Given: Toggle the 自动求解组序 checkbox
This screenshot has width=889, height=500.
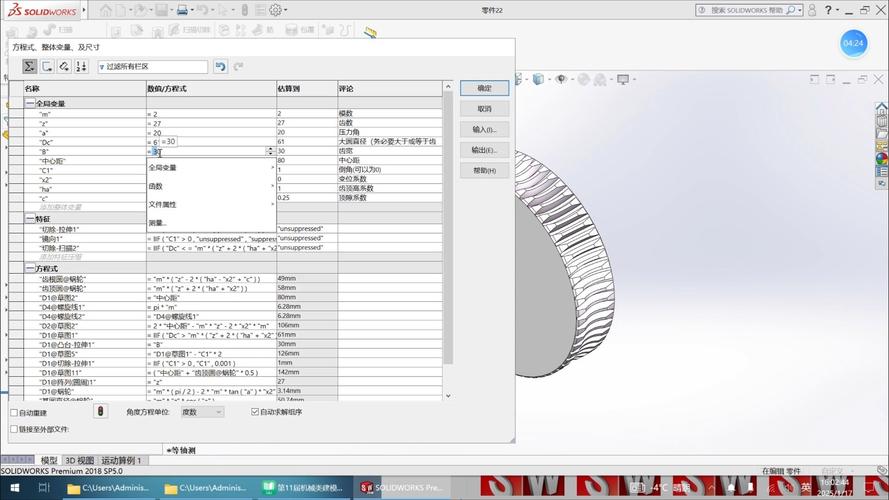Looking at the screenshot, I should (255, 412).
